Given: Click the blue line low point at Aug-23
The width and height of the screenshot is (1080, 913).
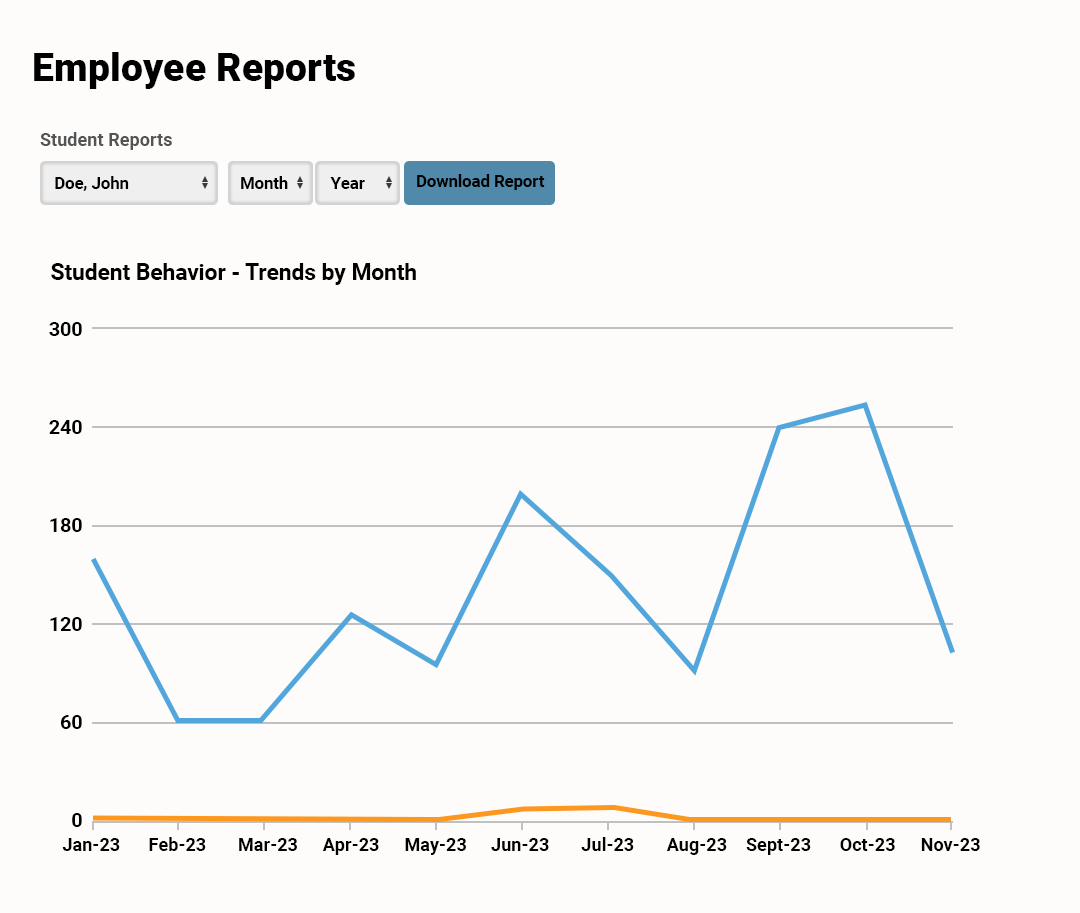Looking at the screenshot, I should coord(694,670).
